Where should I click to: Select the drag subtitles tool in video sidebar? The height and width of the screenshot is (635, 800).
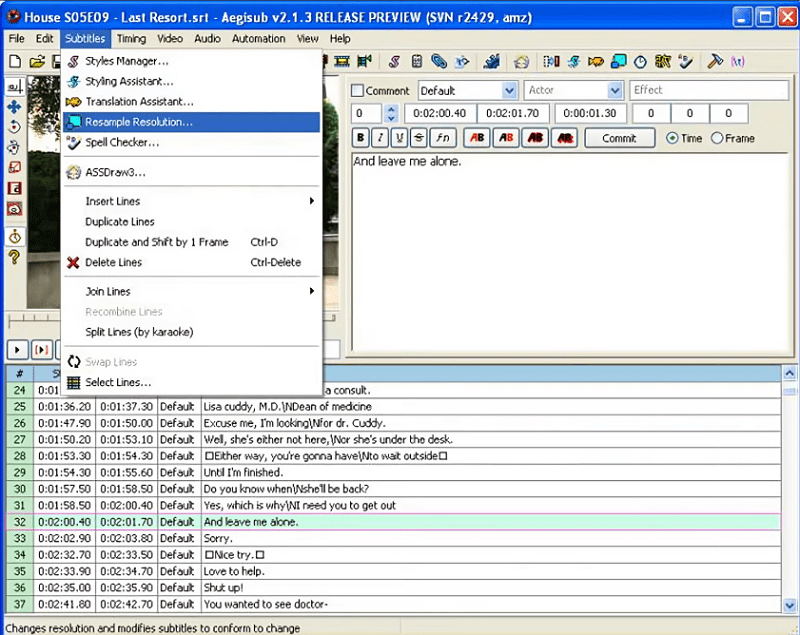[14, 107]
